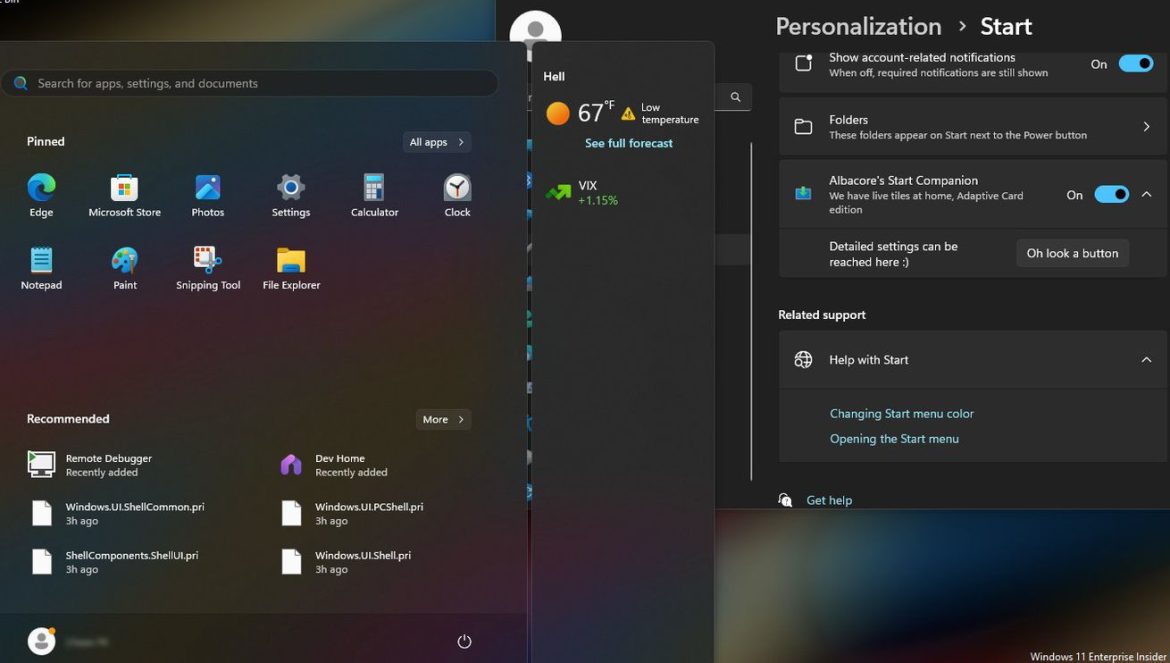This screenshot has width=1170, height=663.
Task: Click the orange sun weather icon
Action: coord(557,113)
